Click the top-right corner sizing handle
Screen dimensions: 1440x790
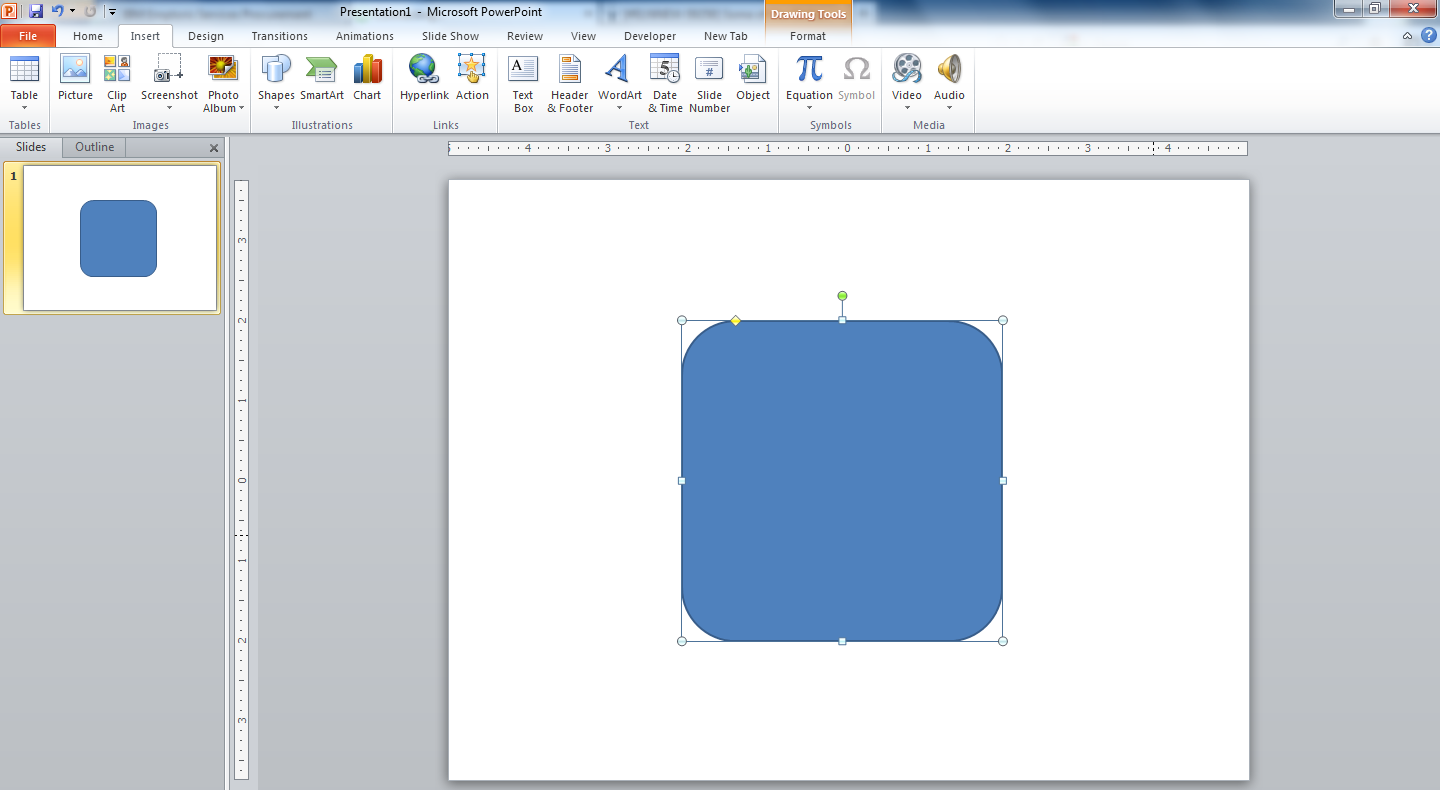tap(1003, 320)
